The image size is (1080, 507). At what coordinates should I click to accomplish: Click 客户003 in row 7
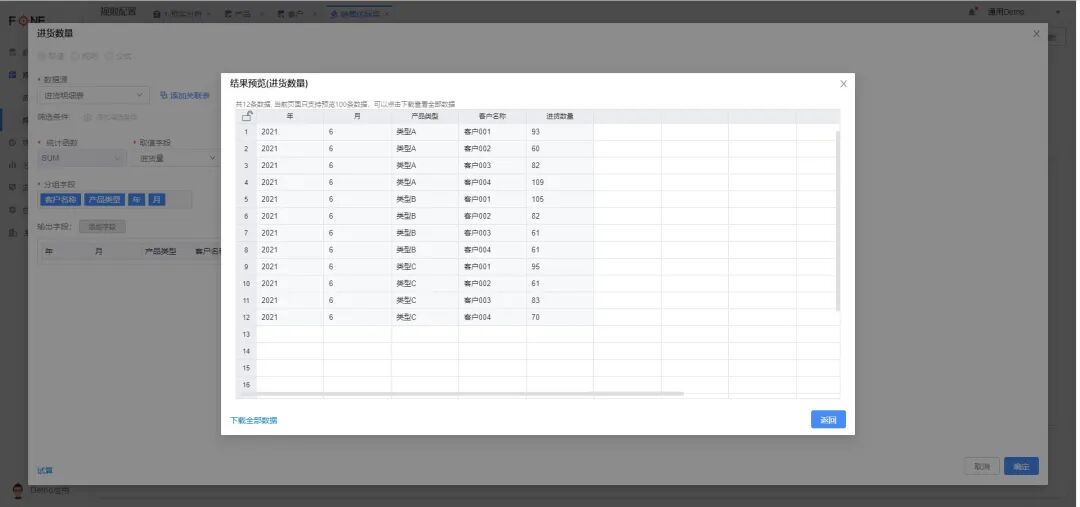pyautogui.click(x=492, y=233)
